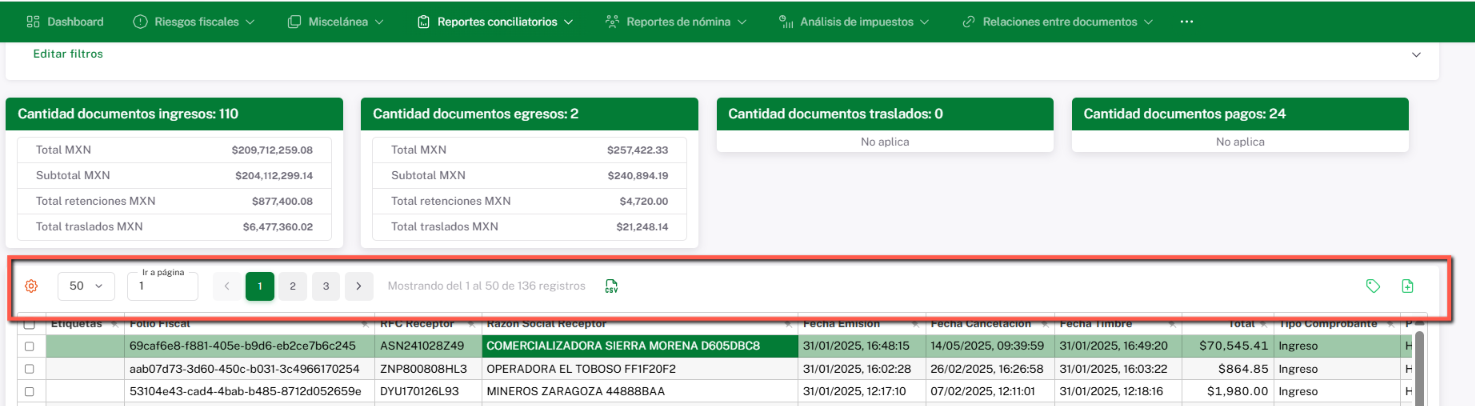Open the orange table settings gear
1475x406 pixels.
[31, 286]
